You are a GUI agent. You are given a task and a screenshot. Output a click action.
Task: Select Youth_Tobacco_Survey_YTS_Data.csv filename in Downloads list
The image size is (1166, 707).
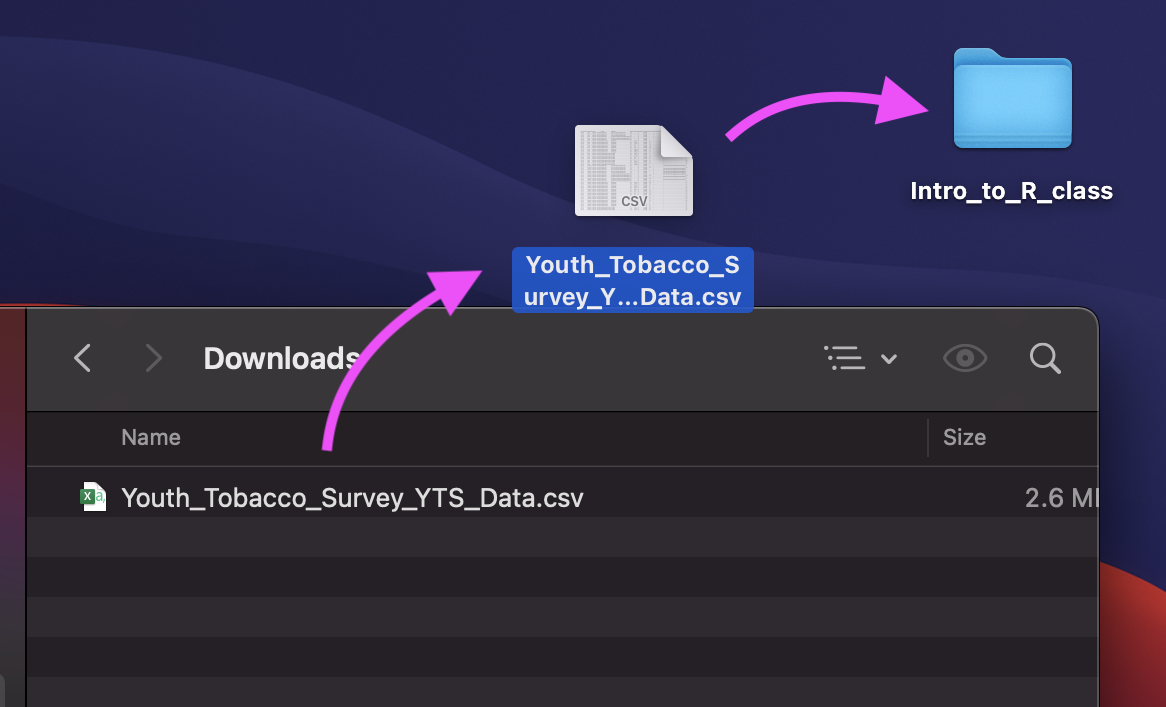tap(352, 497)
